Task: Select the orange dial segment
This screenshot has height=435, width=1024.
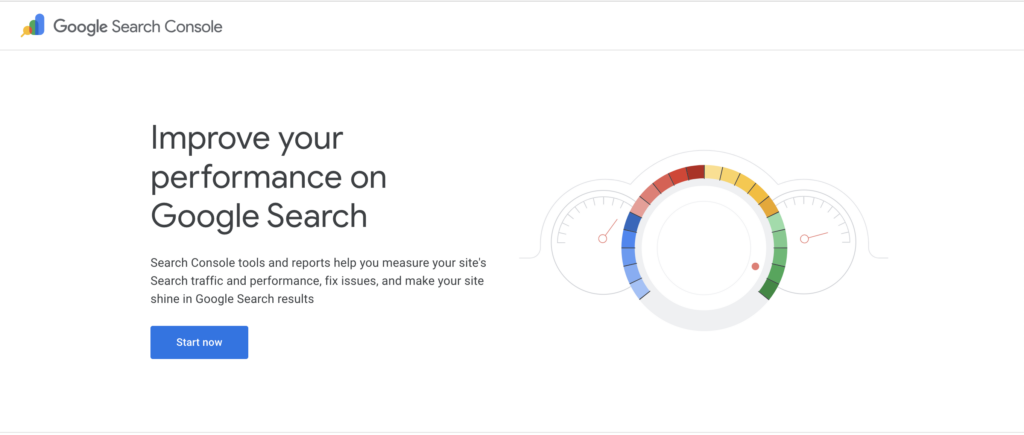Action: click(768, 206)
